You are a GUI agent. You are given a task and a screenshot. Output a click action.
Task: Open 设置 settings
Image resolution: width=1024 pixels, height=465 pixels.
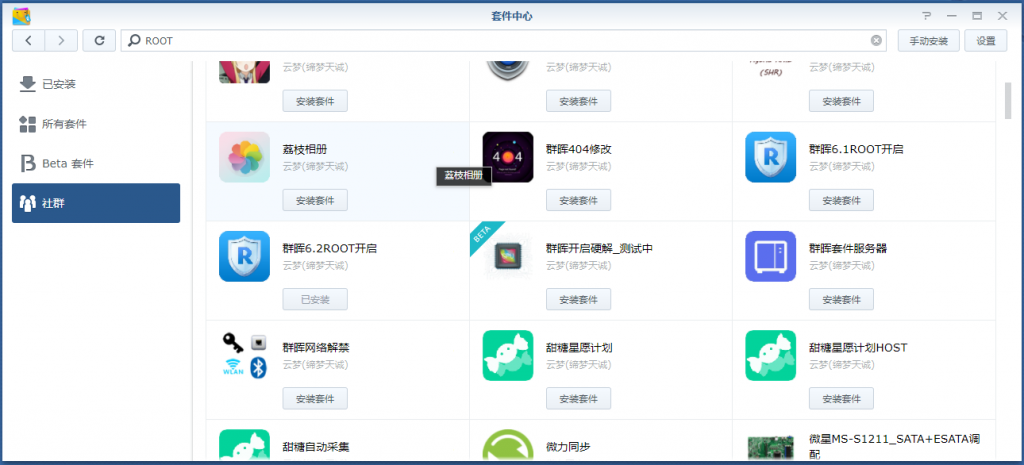tap(985, 40)
